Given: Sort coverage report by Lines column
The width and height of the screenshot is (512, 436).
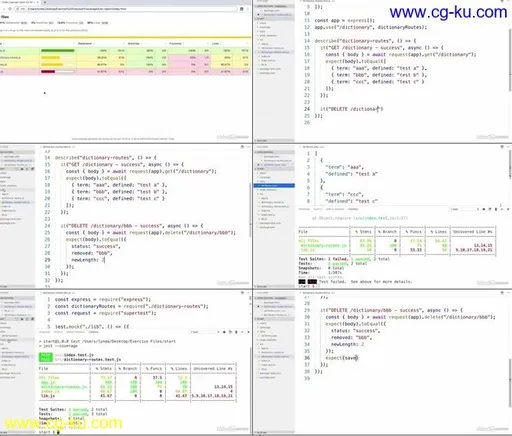Looking at the screenshot, I should coord(215,44).
